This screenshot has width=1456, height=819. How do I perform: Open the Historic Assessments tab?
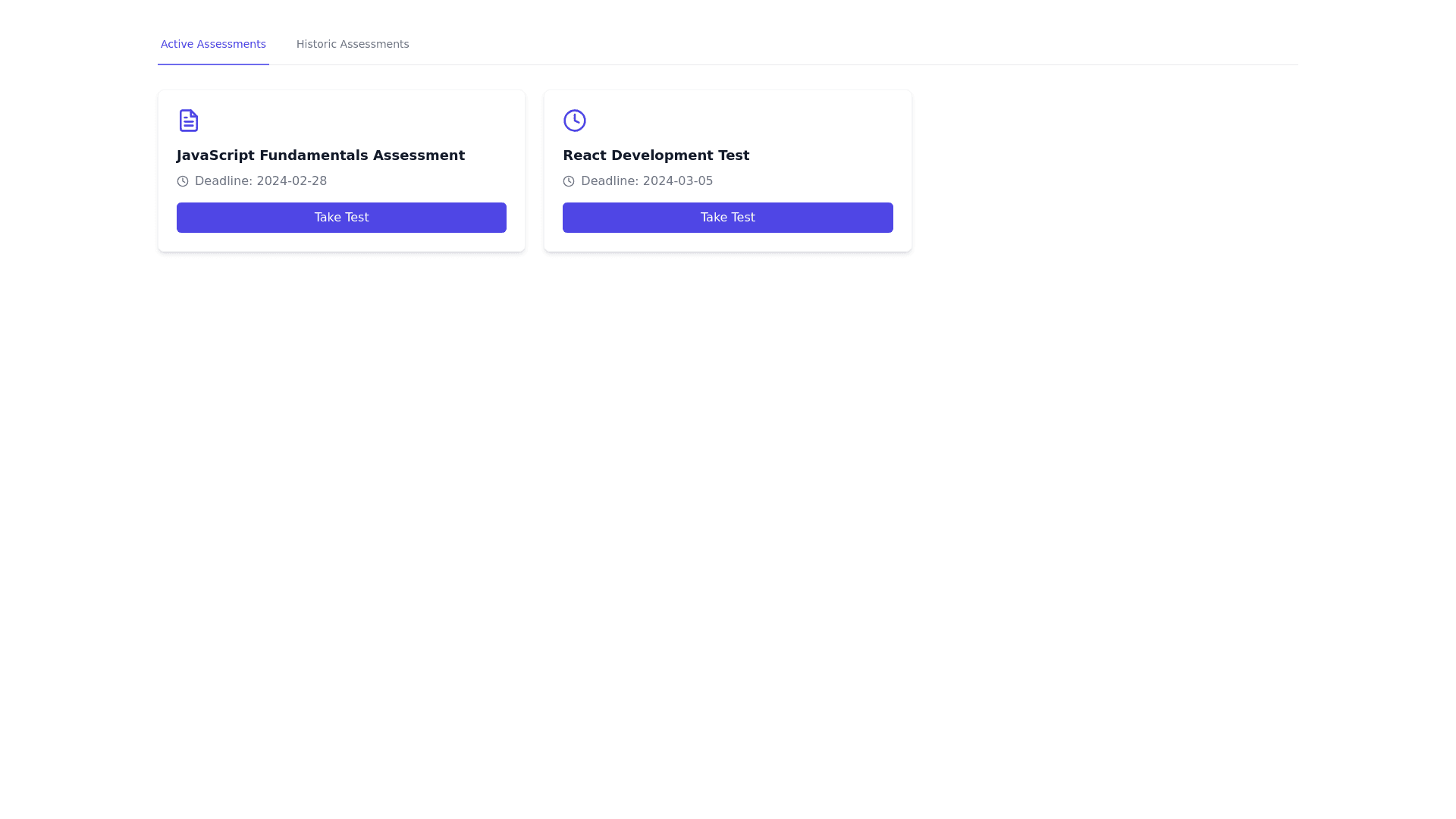pyautogui.click(x=352, y=44)
